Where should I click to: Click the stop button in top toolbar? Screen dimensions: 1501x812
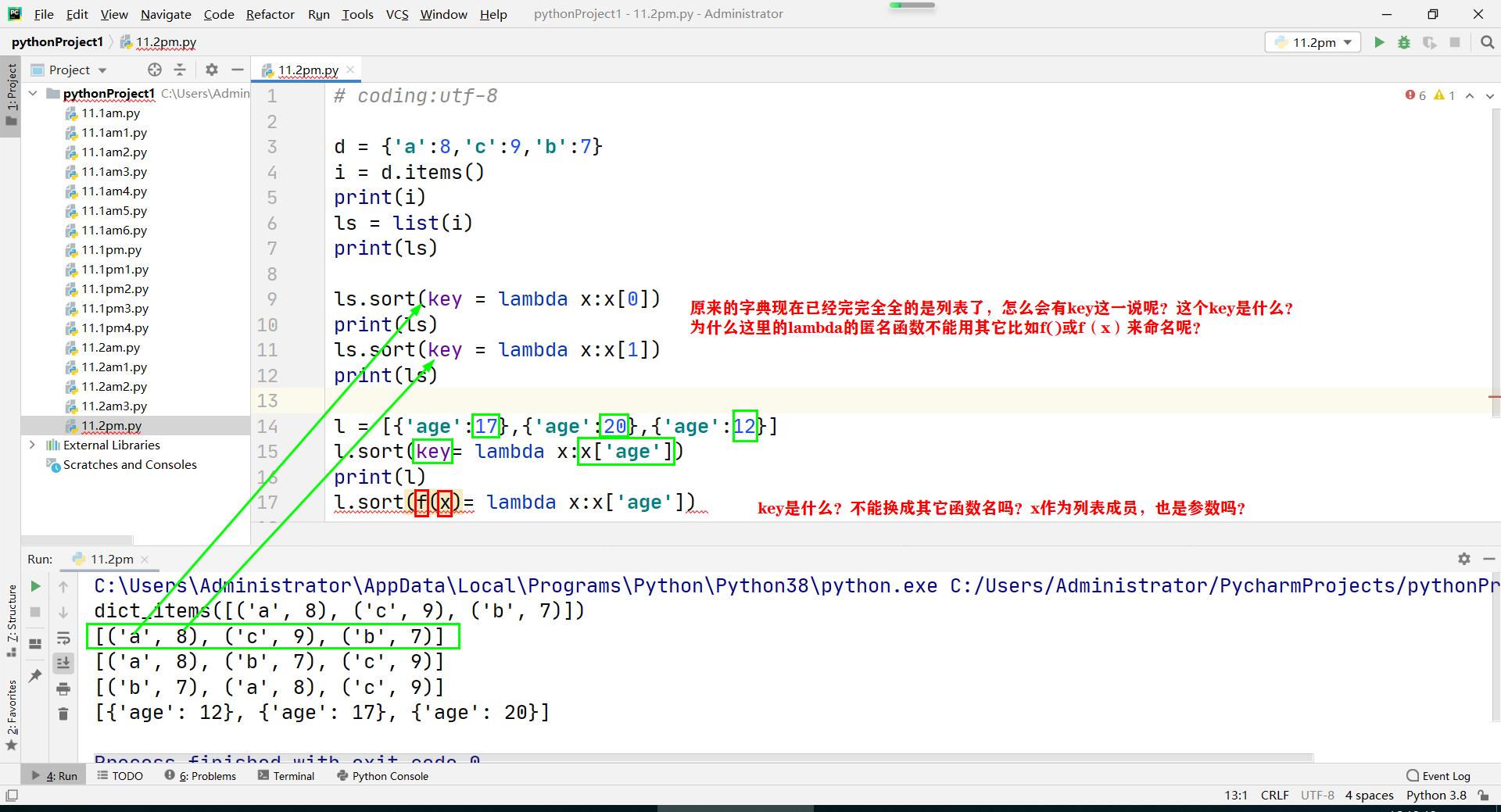1455,42
